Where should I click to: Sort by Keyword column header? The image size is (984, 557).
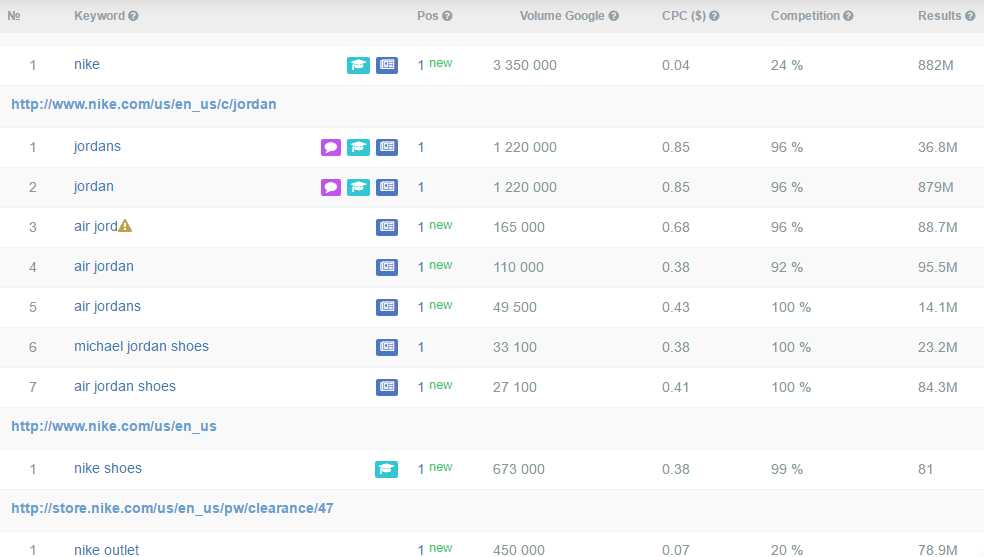(x=99, y=16)
